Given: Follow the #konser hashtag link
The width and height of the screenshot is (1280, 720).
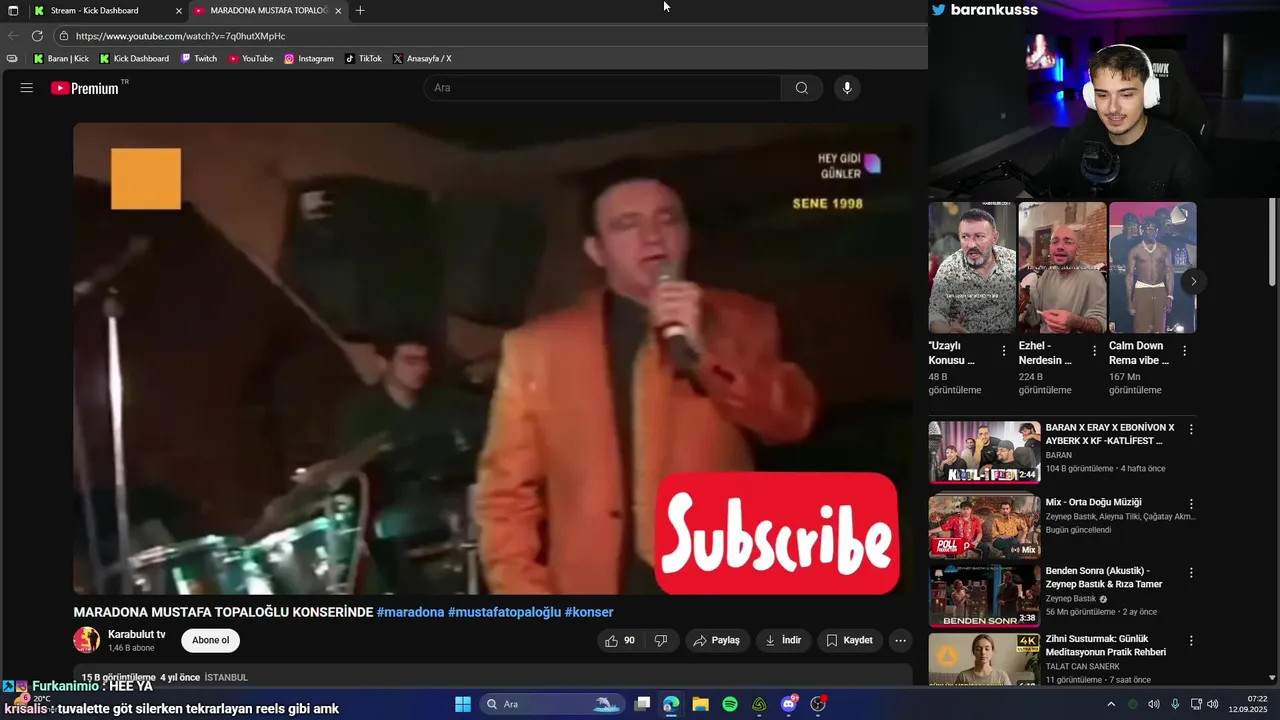Looking at the screenshot, I should pos(589,612).
